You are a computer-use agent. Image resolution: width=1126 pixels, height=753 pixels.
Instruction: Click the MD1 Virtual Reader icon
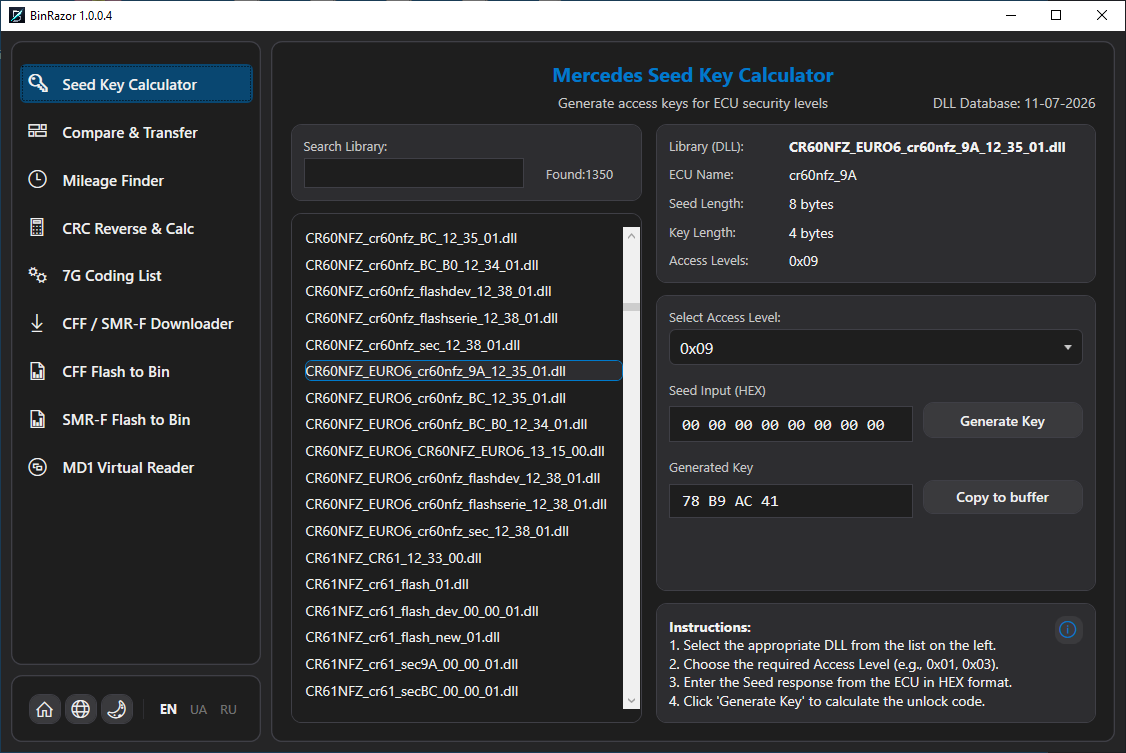tap(37, 467)
